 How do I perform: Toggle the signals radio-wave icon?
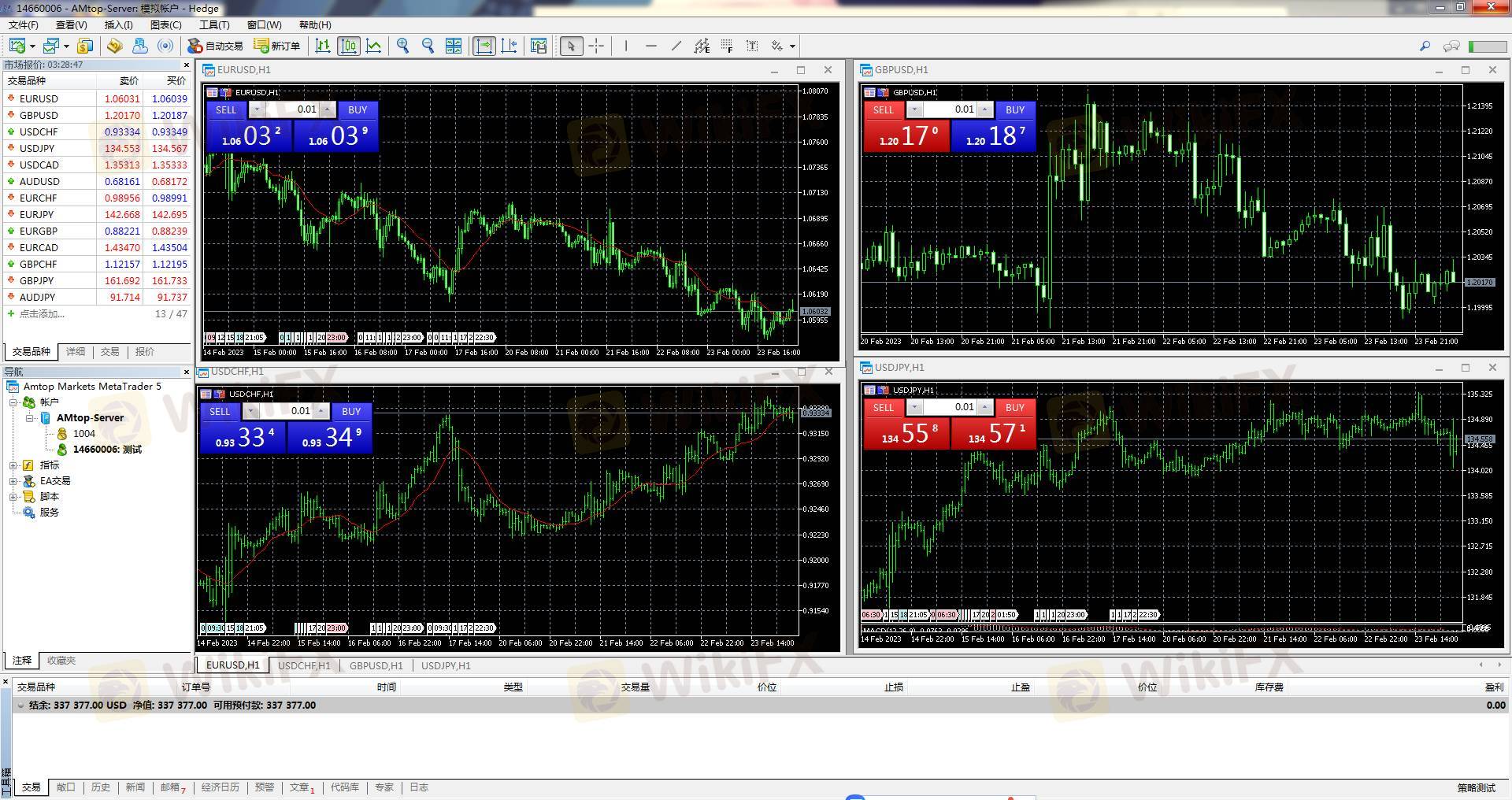coord(165,46)
